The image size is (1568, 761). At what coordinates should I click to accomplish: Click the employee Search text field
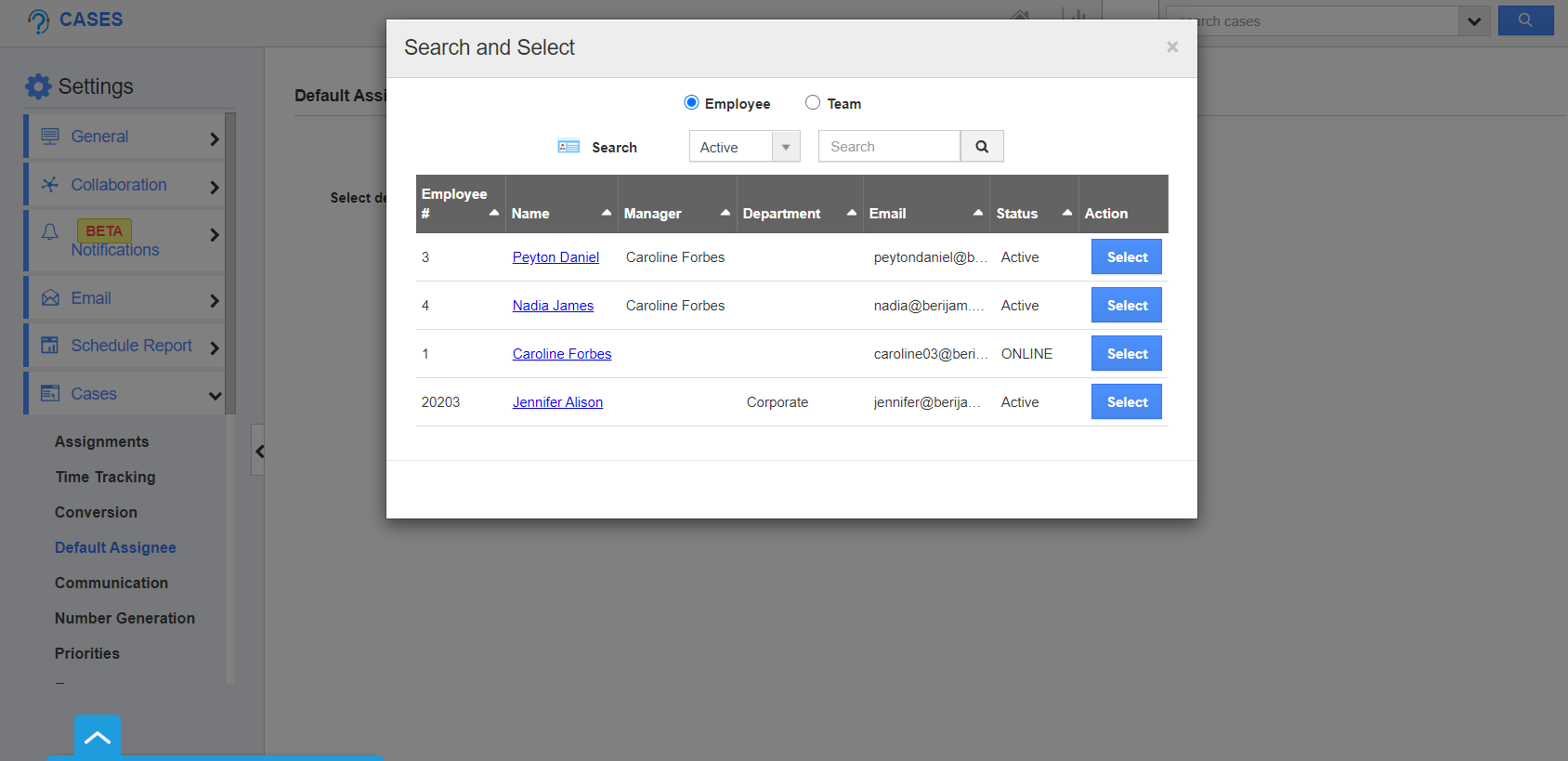tap(888, 147)
